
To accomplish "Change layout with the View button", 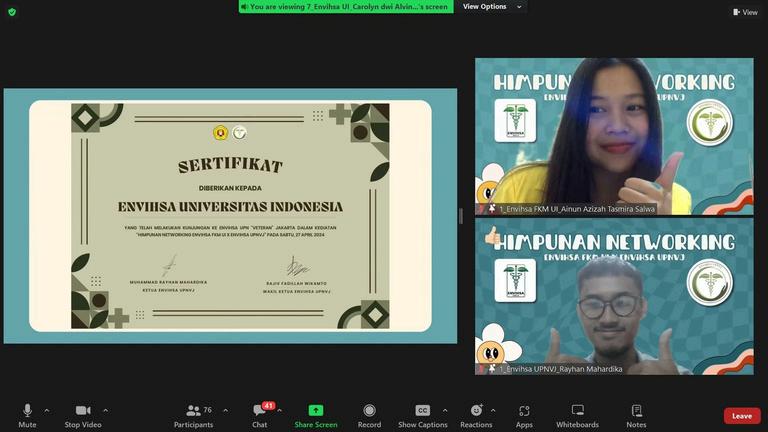I will tap(745, 12).
